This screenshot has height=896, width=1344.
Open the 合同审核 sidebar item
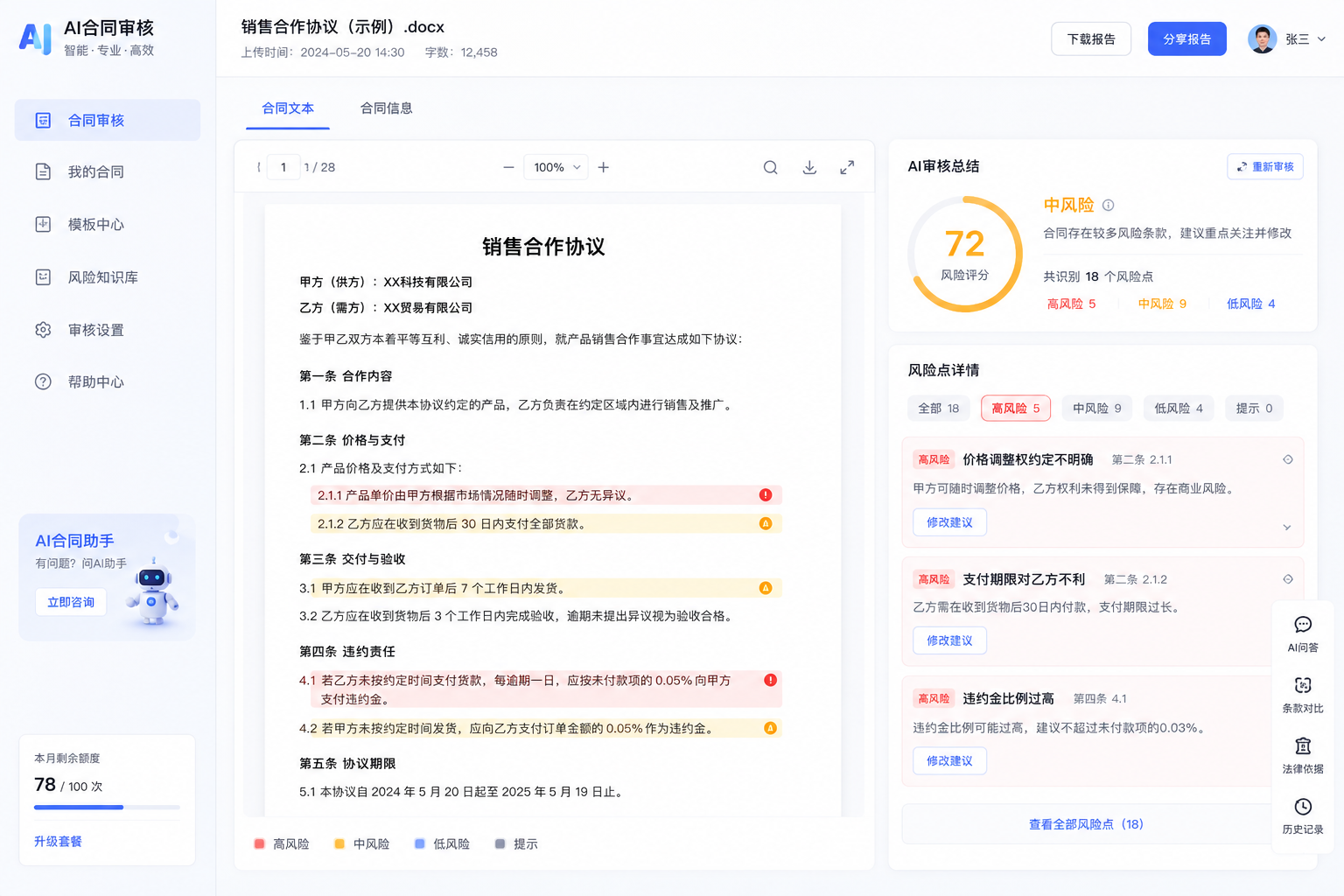point(108,120)
